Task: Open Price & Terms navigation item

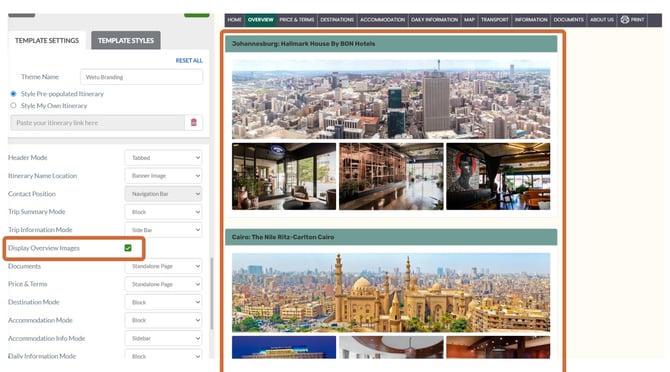Action: click(x=297, y=20)
